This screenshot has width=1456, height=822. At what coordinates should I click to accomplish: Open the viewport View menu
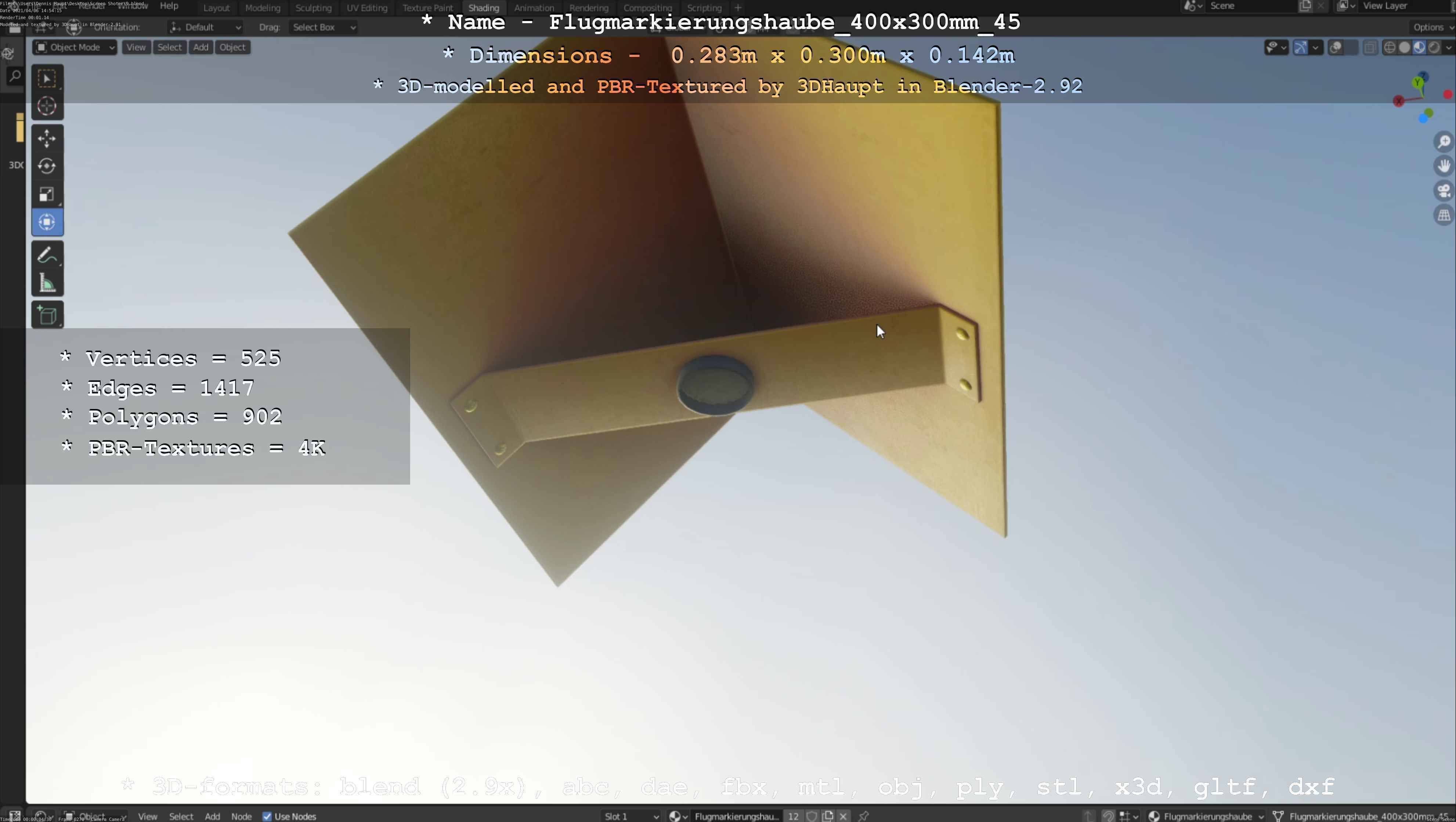pos(136,47)
